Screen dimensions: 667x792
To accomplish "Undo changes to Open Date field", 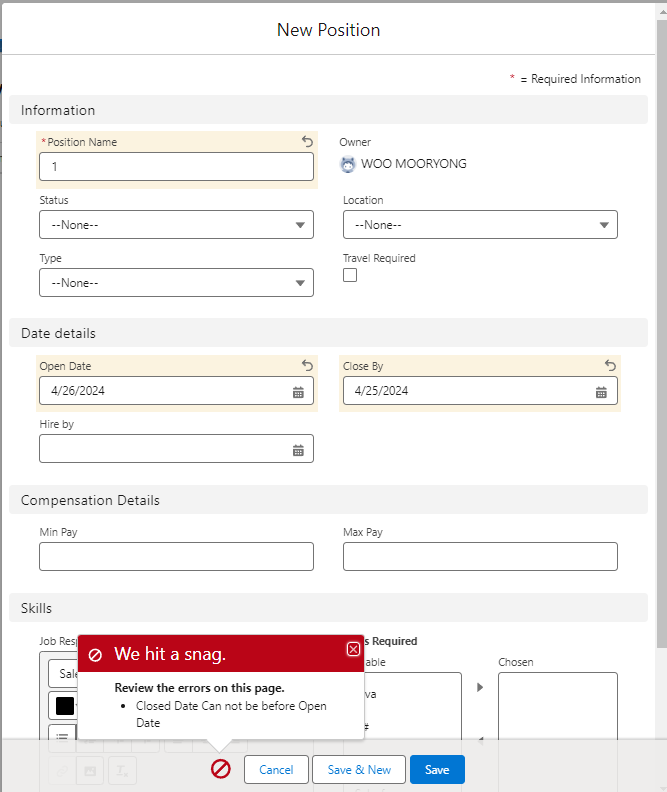I will (x=307, y=366).
